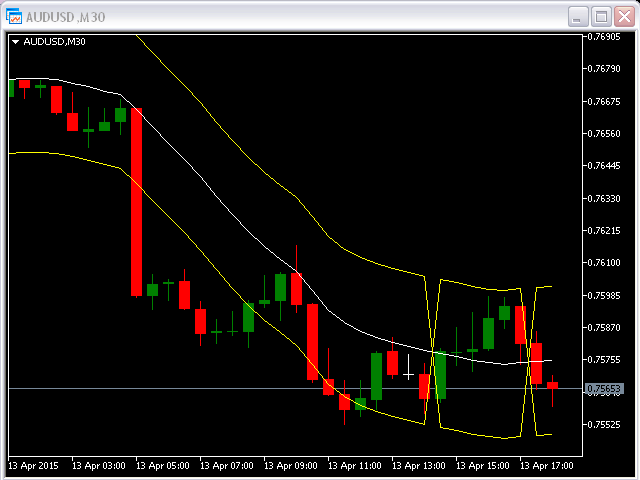Click the 13 Apr 03:00 time label
Screen dimensions: 640x480
pyautogui.click(x=99, y=466)
